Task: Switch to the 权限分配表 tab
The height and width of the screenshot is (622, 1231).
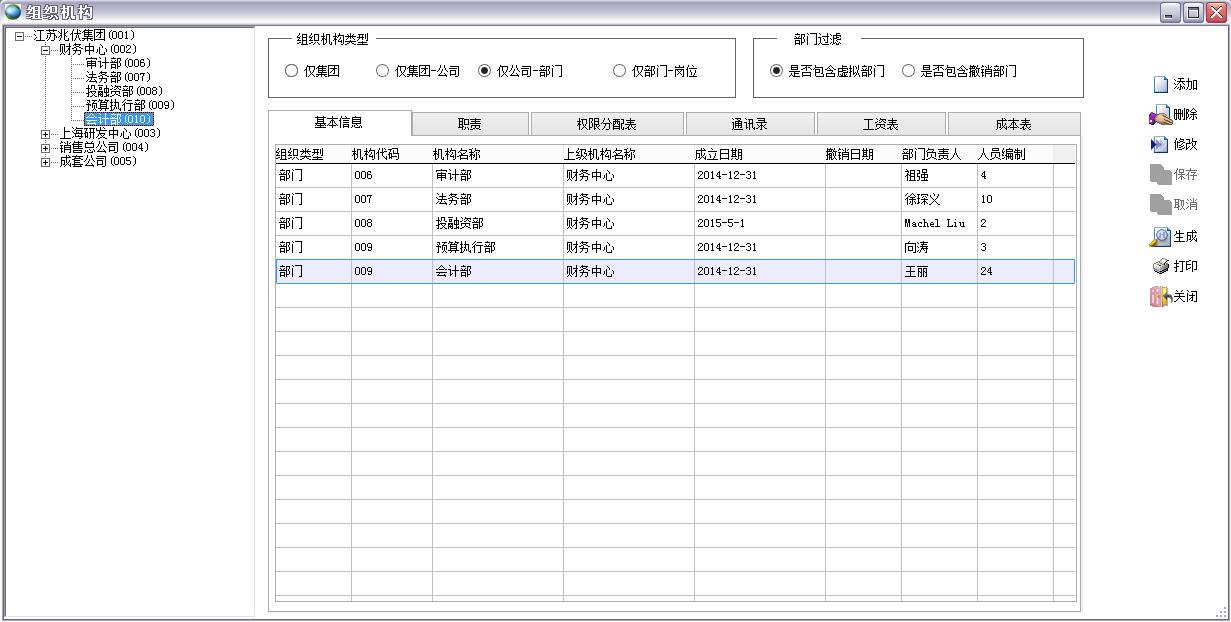Action: [606, 125]
